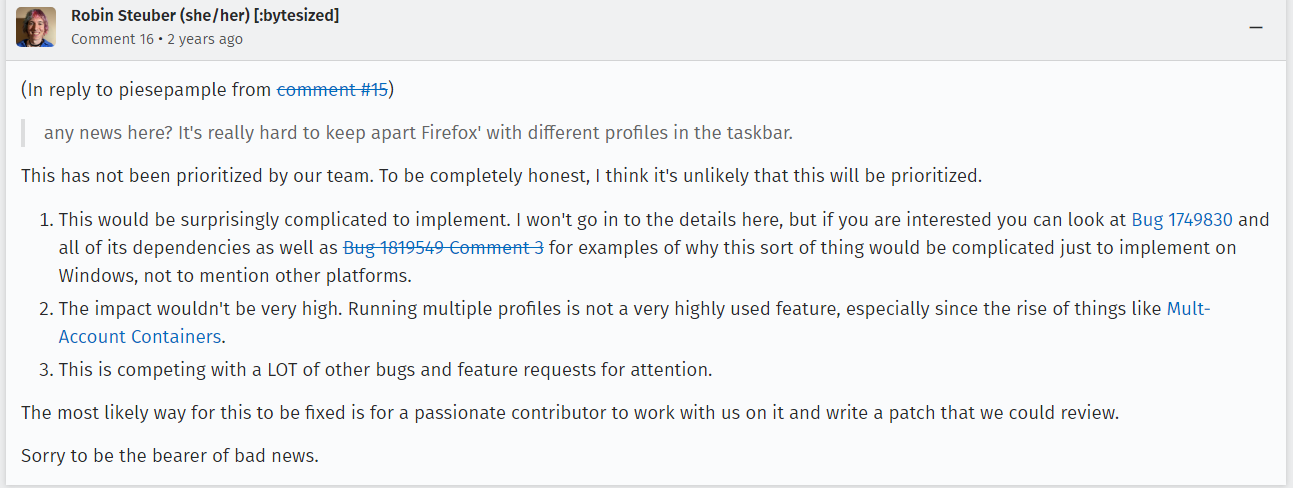Click the quoted 'any news here?' text block
This screenshot has height=488, width=1293.
click(418, 133)
